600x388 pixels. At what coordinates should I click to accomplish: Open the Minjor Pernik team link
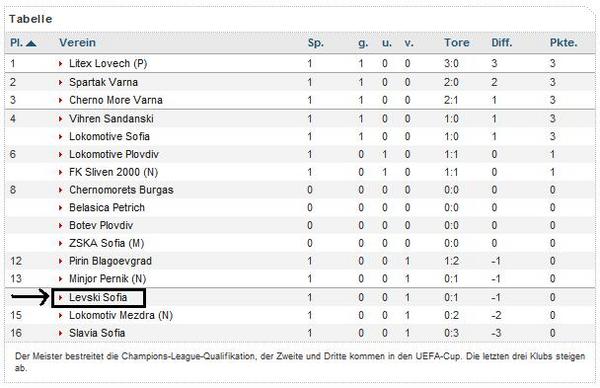108,279
